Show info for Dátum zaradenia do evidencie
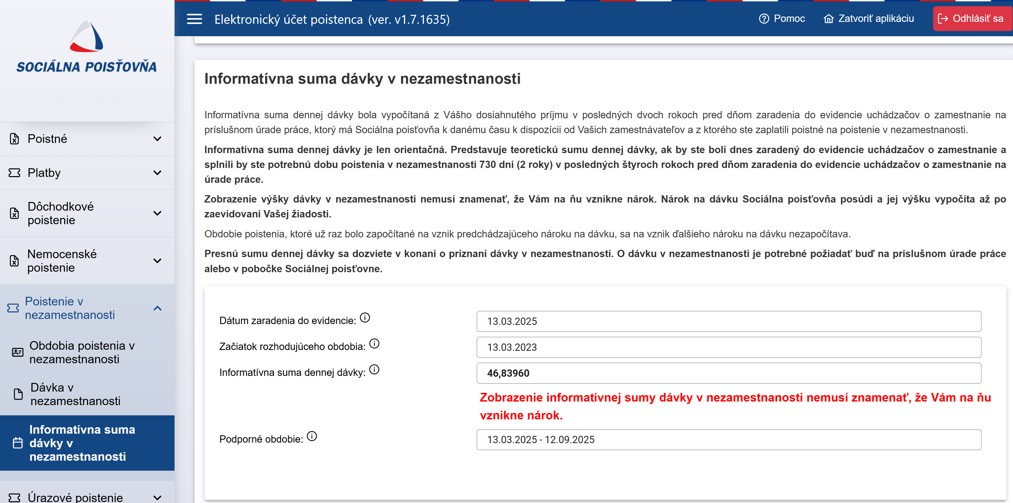This screenshot has height=503, width=1013. point(365,318)
